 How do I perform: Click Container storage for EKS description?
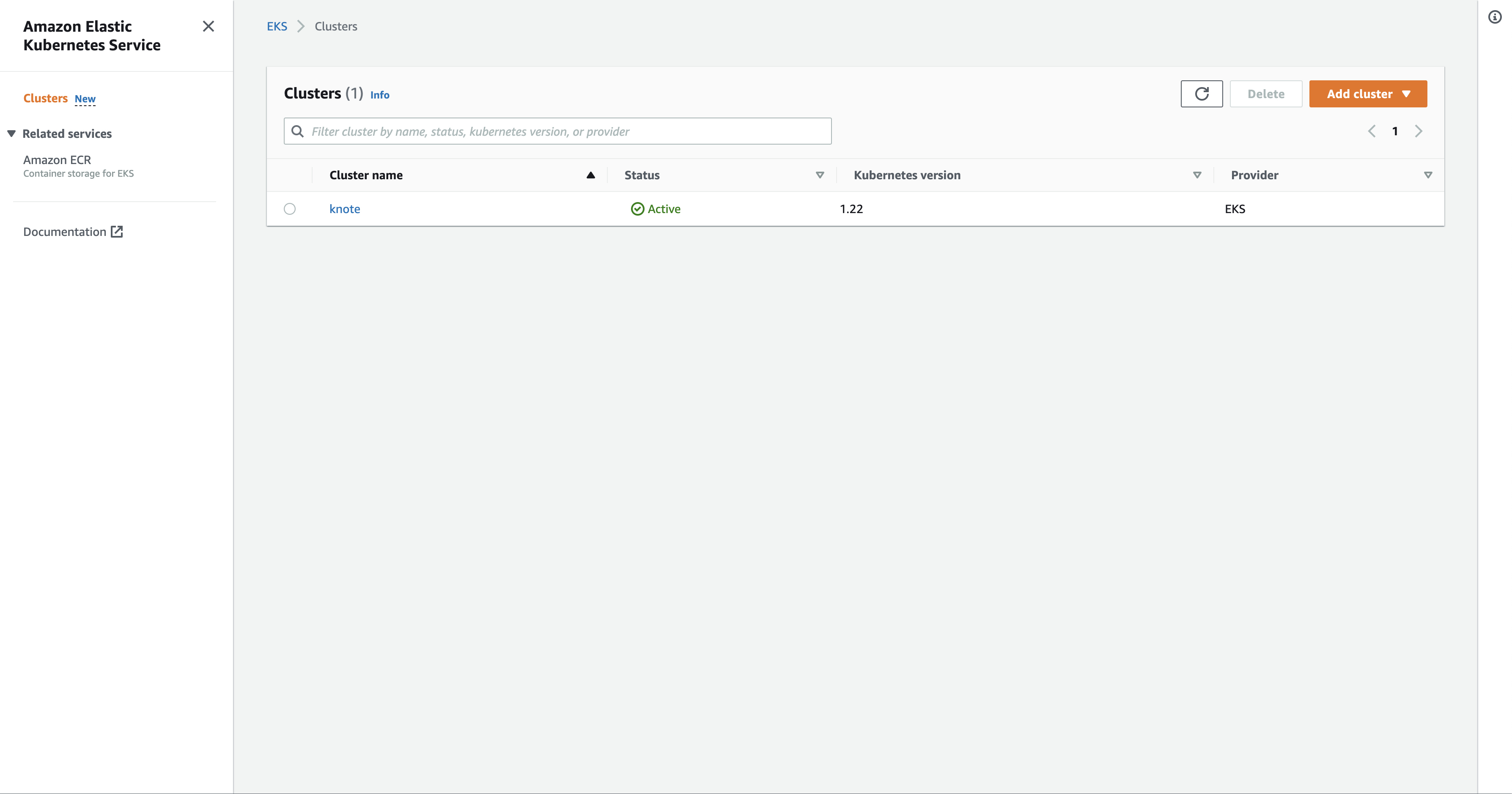coord(79,174)
